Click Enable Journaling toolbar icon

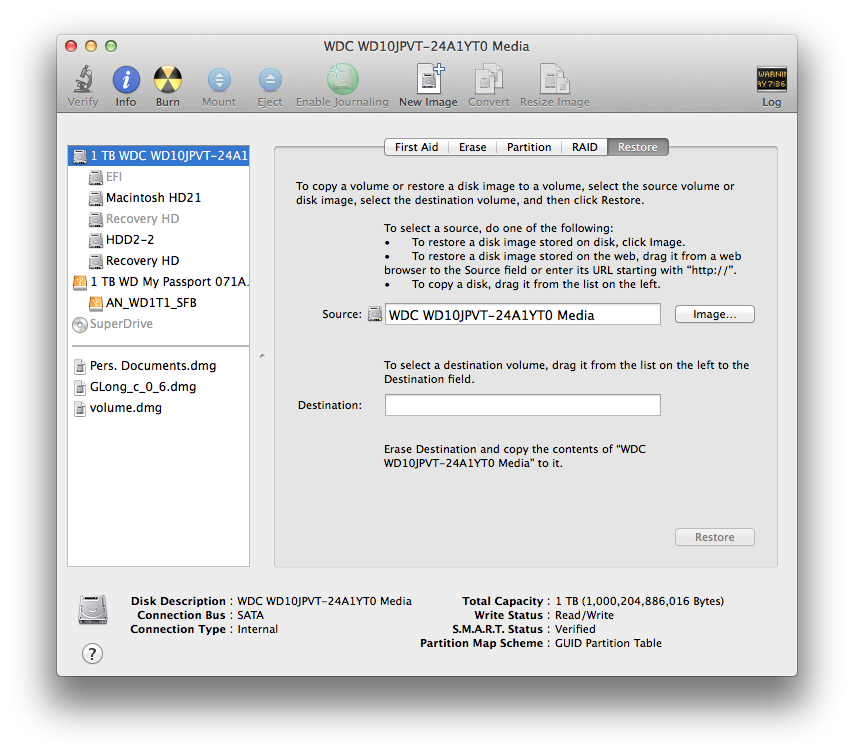click(x=343, y=79)
